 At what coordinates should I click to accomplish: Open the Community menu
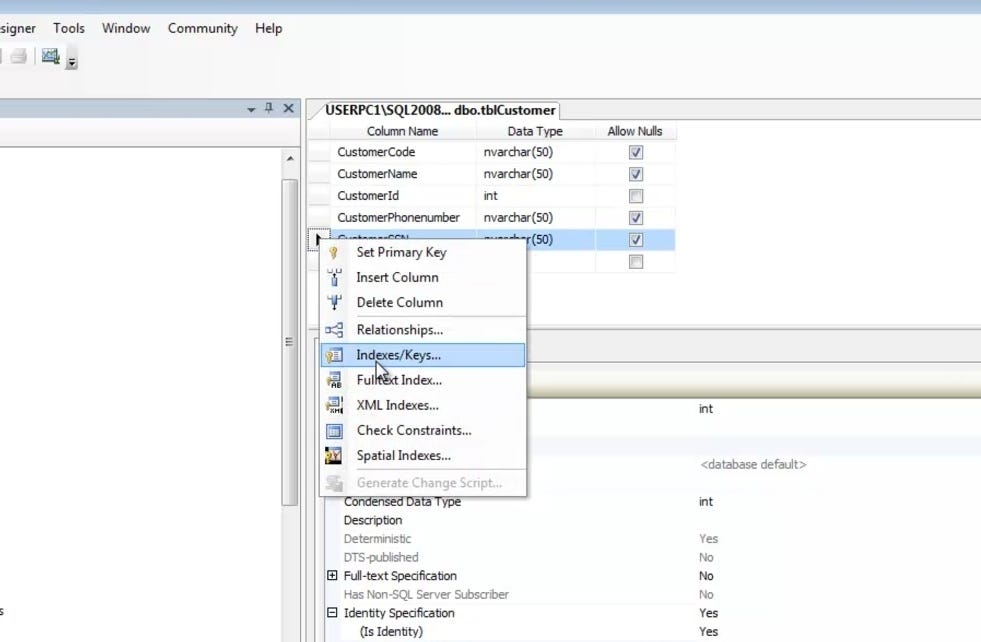coord(202,28)
